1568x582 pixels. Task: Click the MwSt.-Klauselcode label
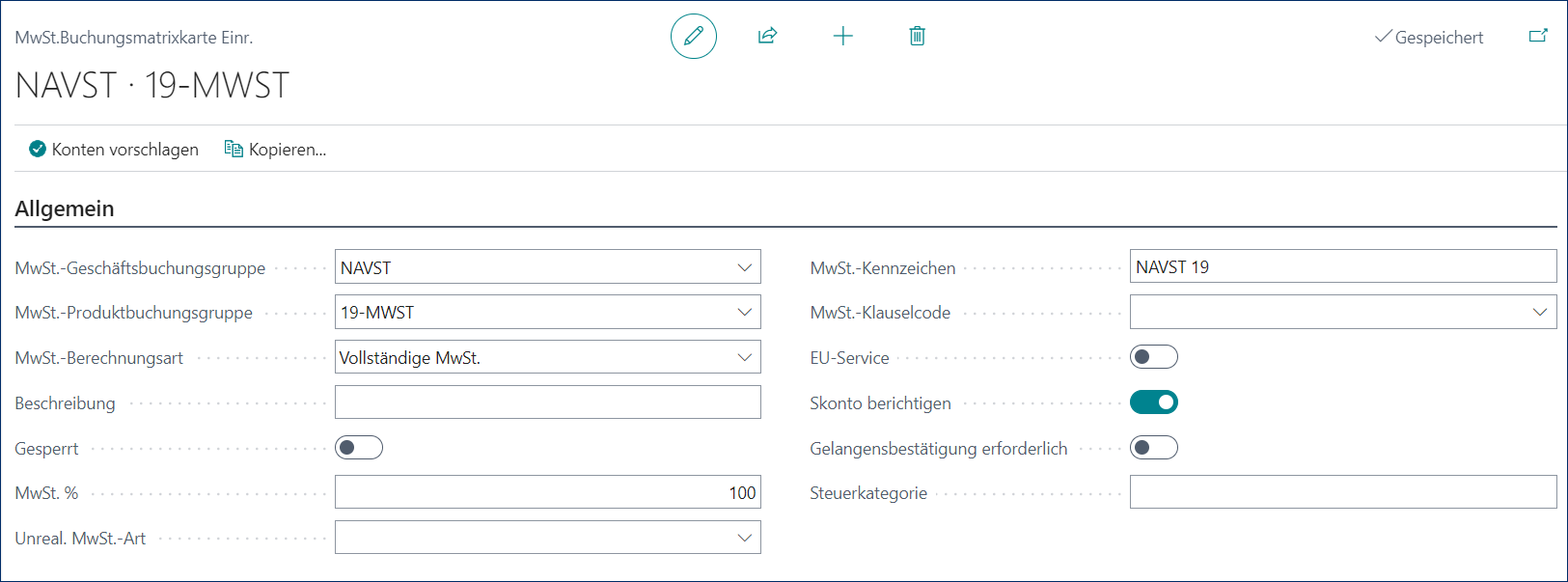coord(880,313)
